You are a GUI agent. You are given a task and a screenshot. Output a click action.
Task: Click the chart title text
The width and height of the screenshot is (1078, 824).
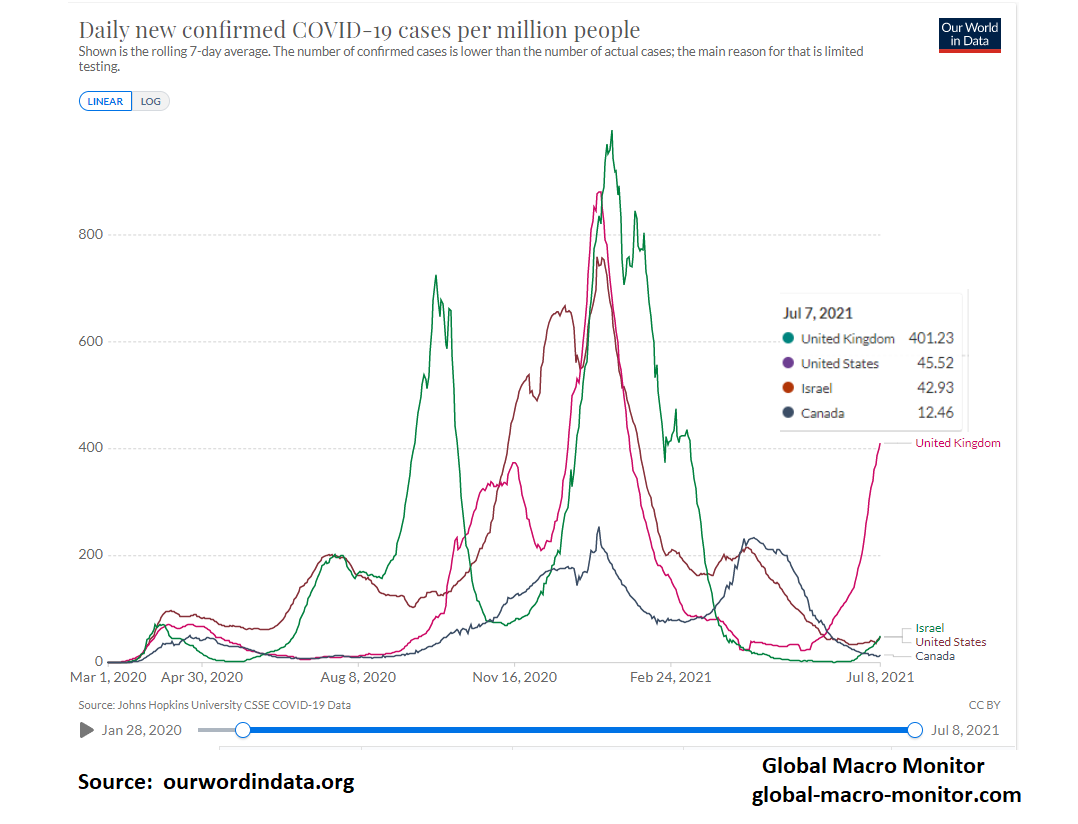[x=359, y=30]
